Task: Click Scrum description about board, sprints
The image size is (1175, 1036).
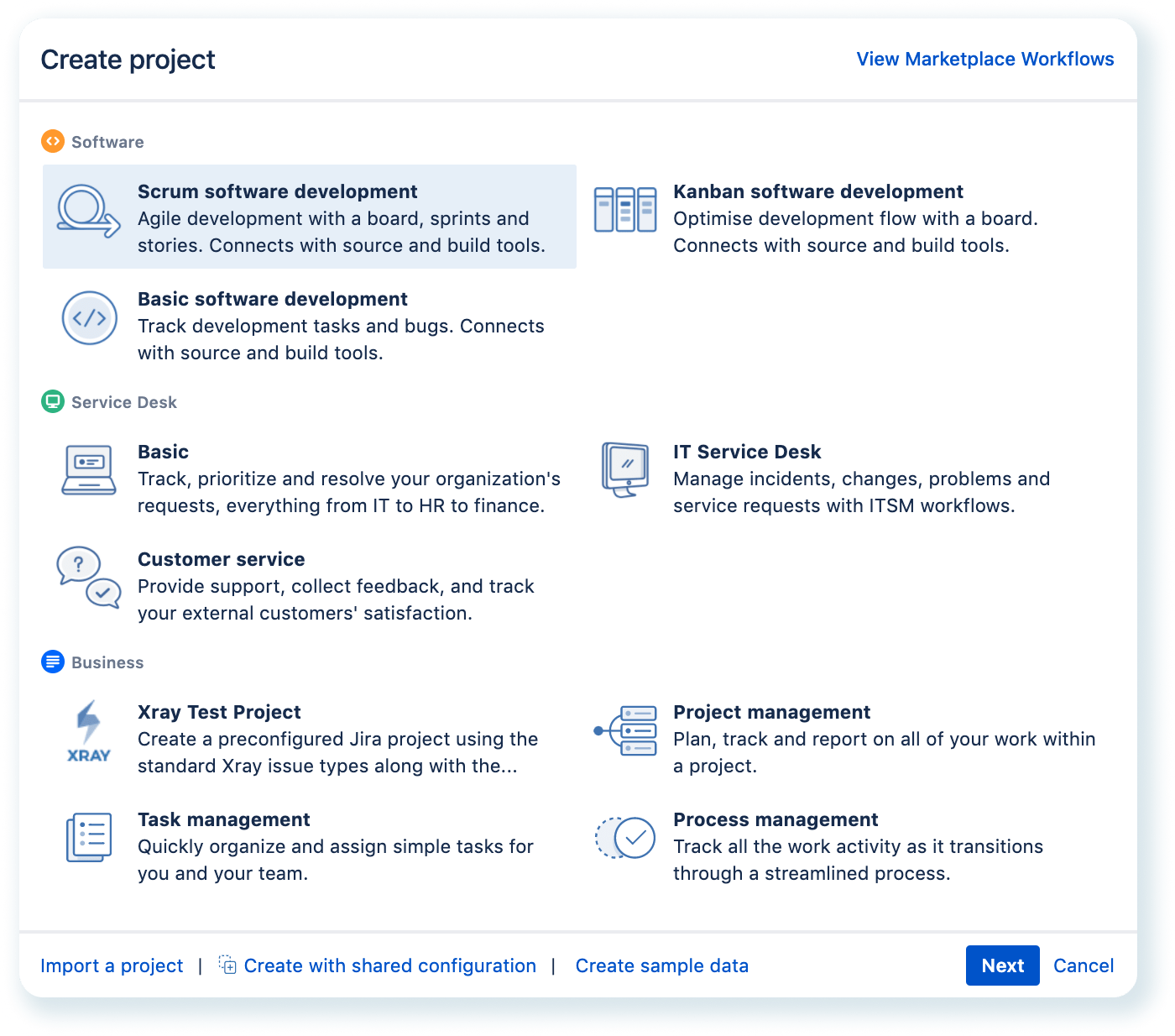Action: pos(342,232)
